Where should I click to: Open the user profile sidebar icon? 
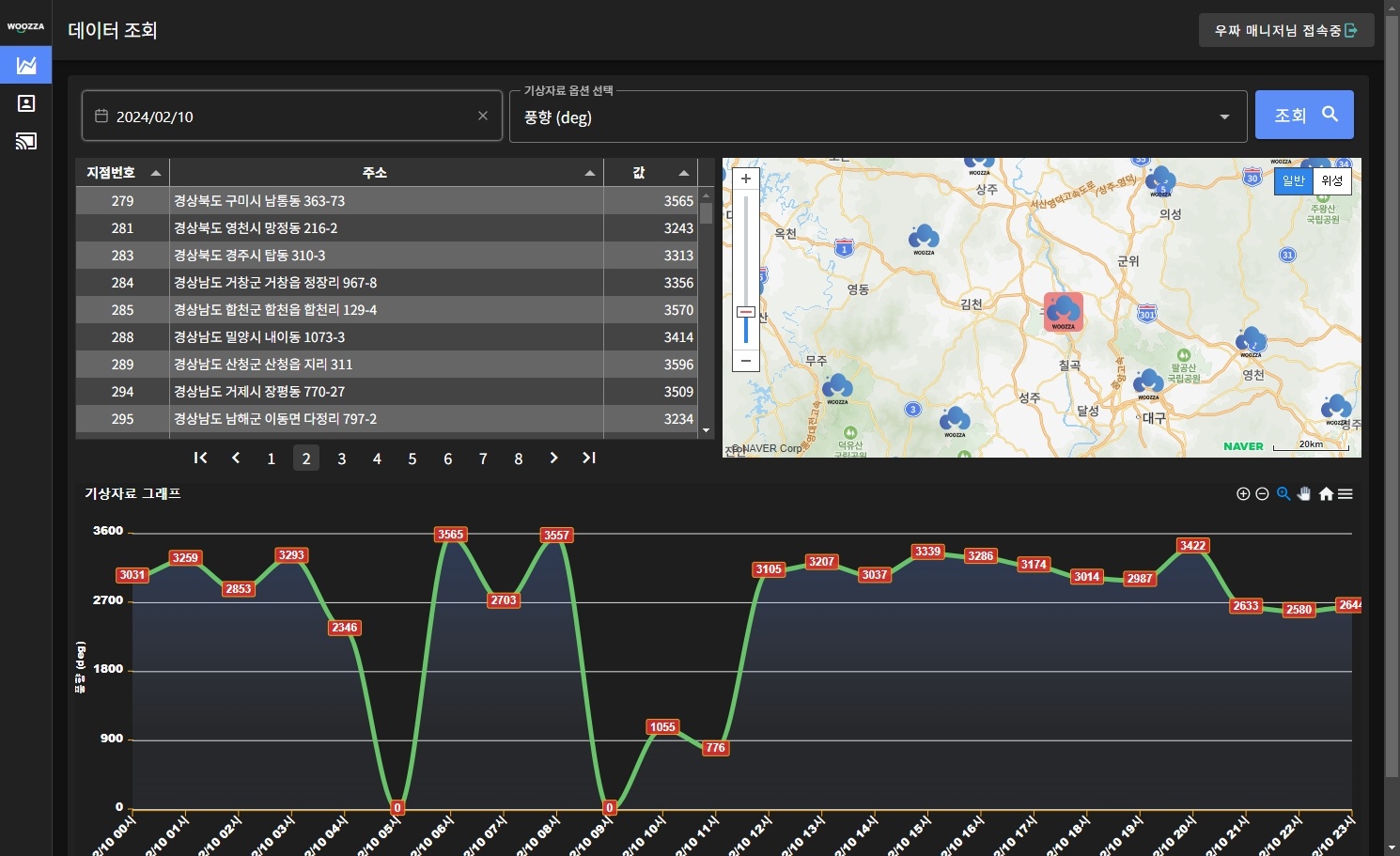[26, 103]
